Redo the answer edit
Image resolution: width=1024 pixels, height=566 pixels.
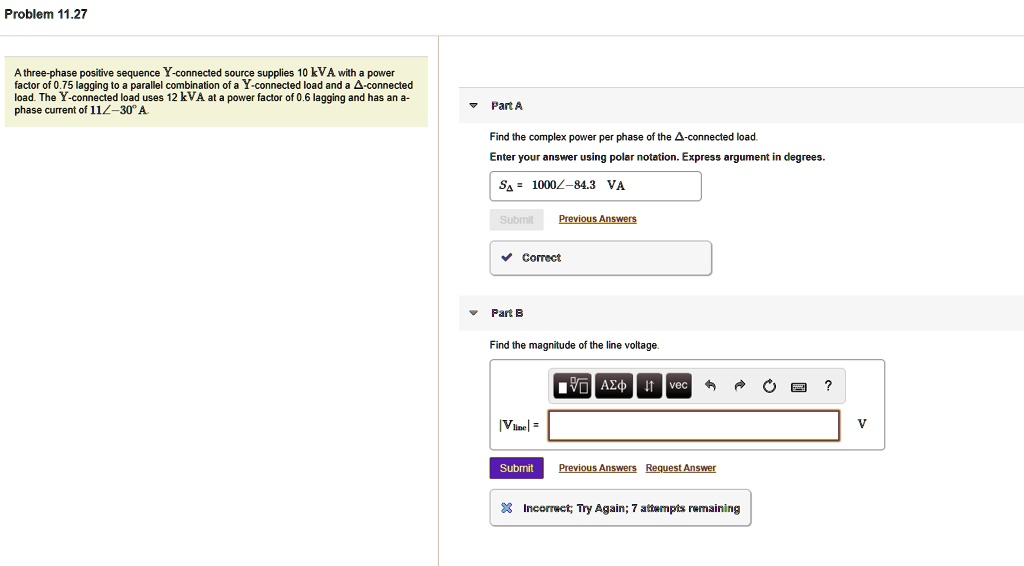coord(739,386)
